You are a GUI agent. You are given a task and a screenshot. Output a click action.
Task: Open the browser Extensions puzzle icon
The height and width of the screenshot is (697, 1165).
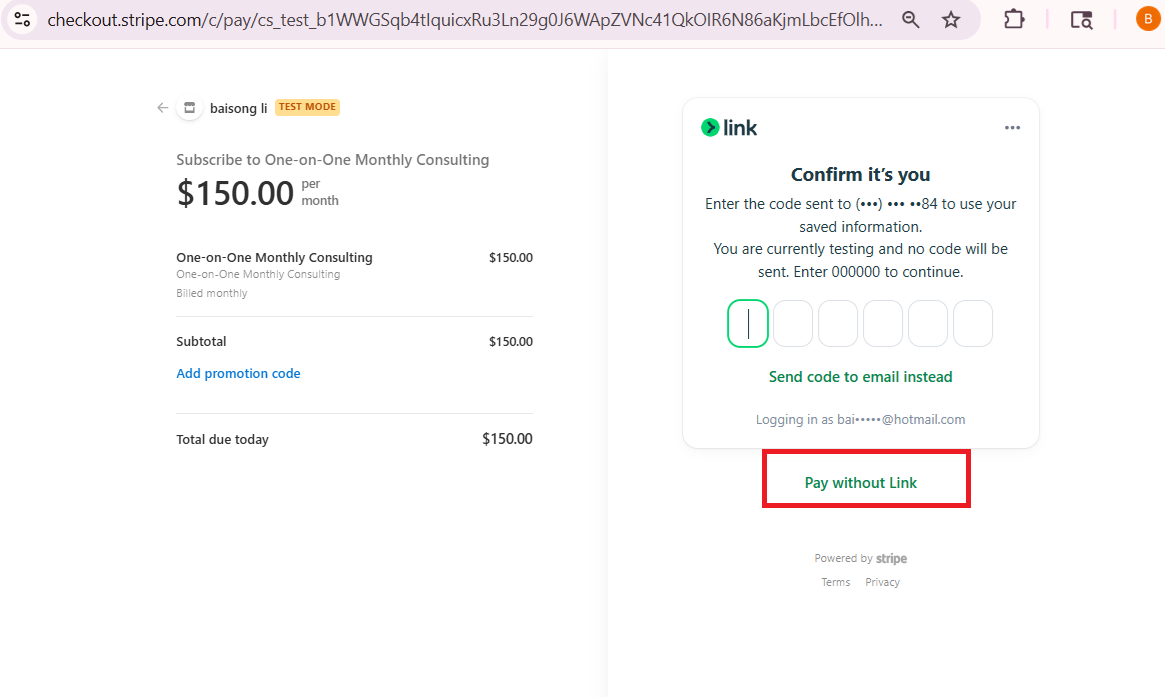click(1014, 19)
